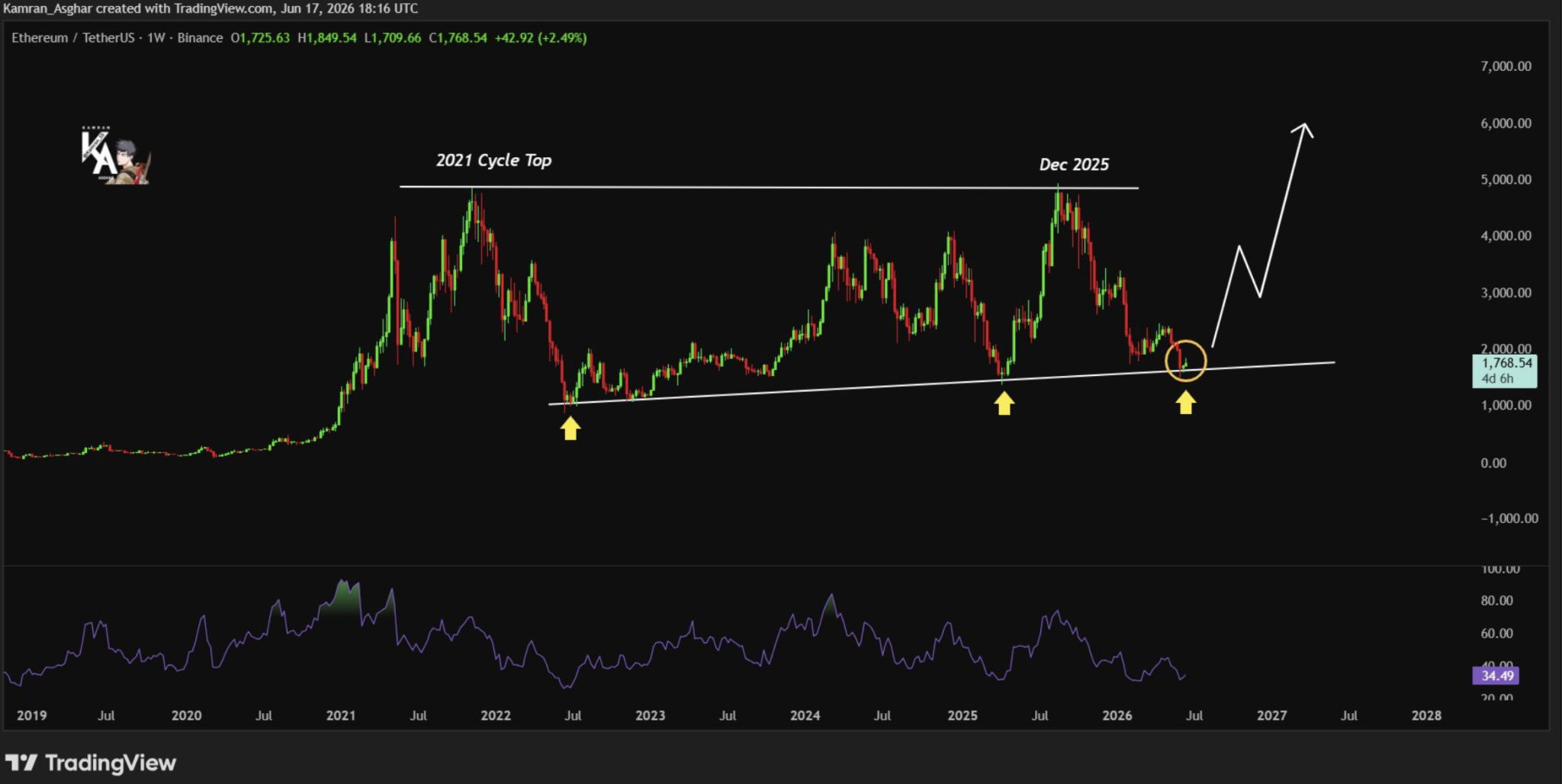Viewport: 1562px width, 784px height.
Task: Click the Ethereum / TetherUS symbol title
Action: (x=73, y=37)
